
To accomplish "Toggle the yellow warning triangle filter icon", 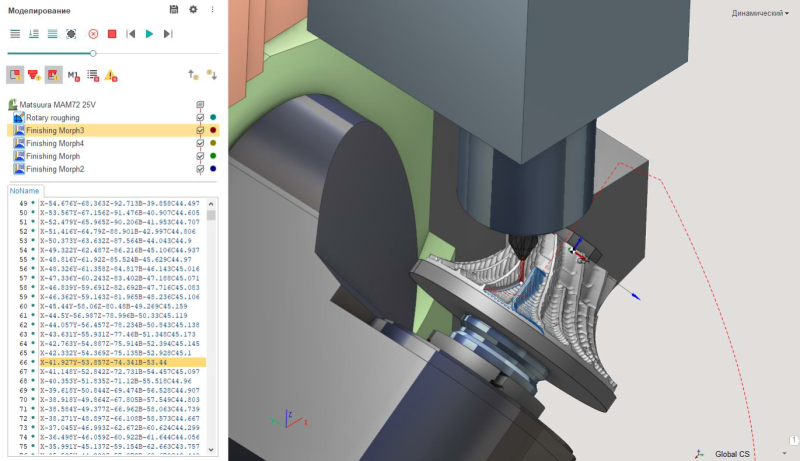I will (111, 75).
